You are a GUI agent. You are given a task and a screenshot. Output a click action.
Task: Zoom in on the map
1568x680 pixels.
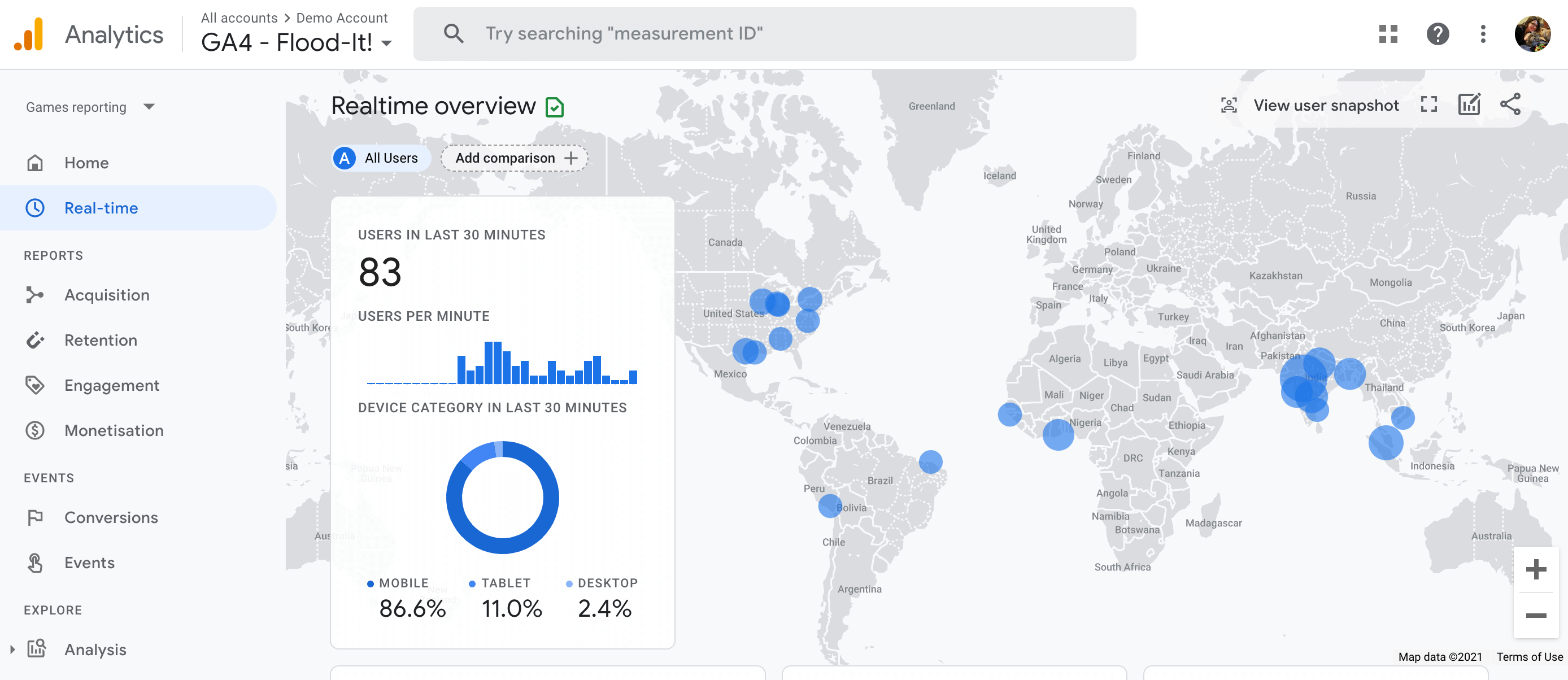[x=1536, y=570]
